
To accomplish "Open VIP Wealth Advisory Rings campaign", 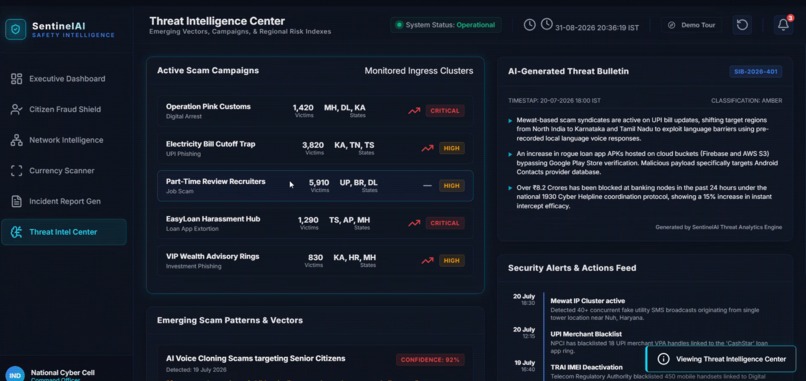I will point(315,261).
